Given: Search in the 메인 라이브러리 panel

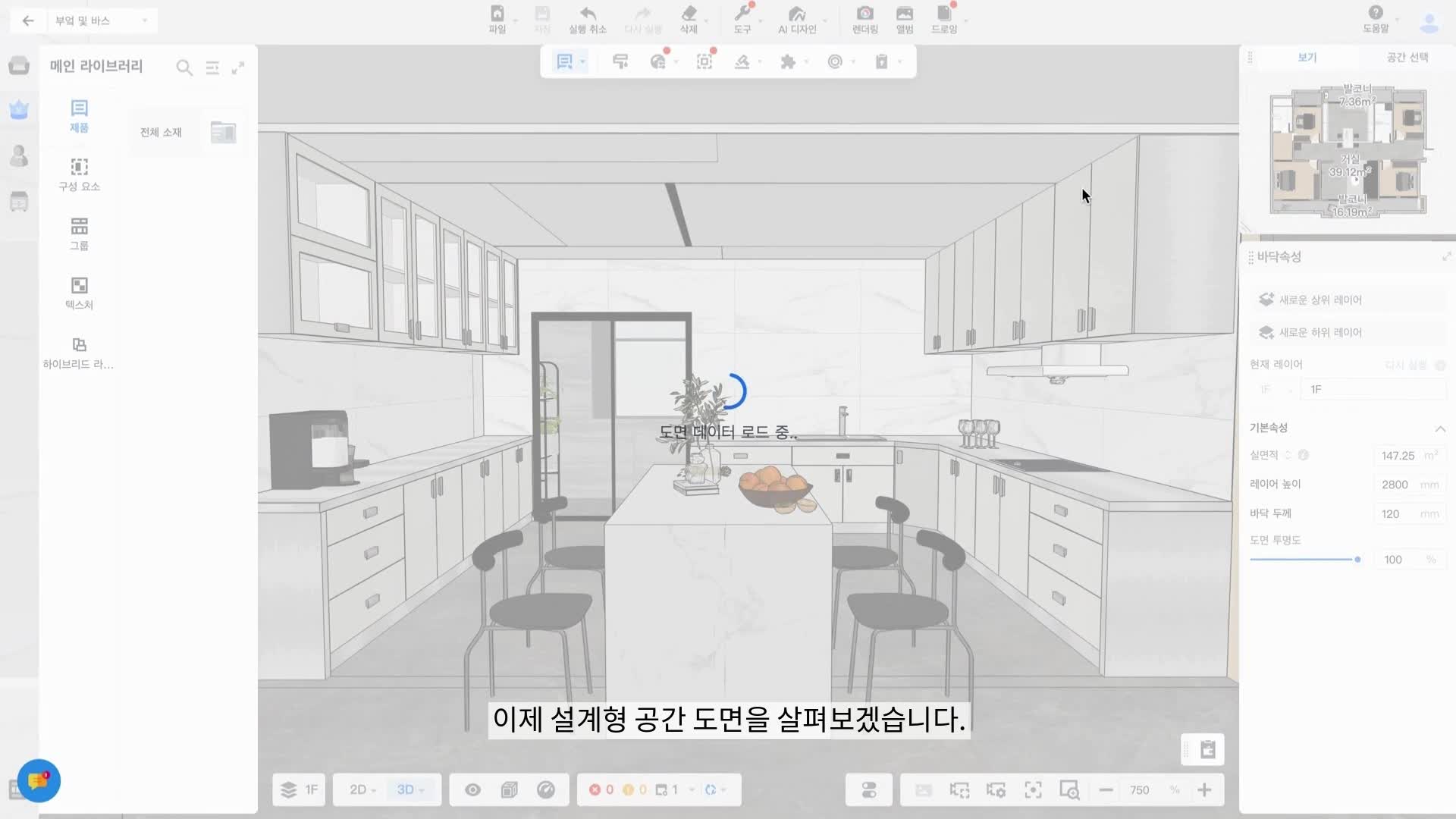Looking at the screenshot, I should (x=184, y=67).
